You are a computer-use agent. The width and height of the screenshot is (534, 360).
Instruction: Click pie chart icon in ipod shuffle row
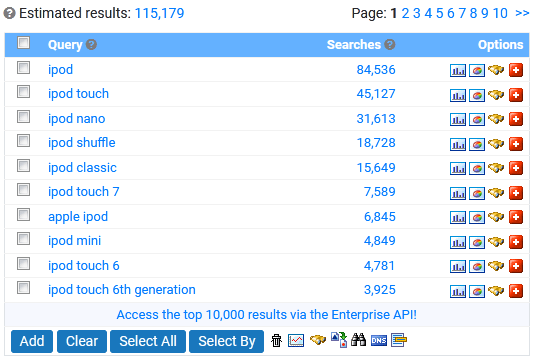point(477,144)
